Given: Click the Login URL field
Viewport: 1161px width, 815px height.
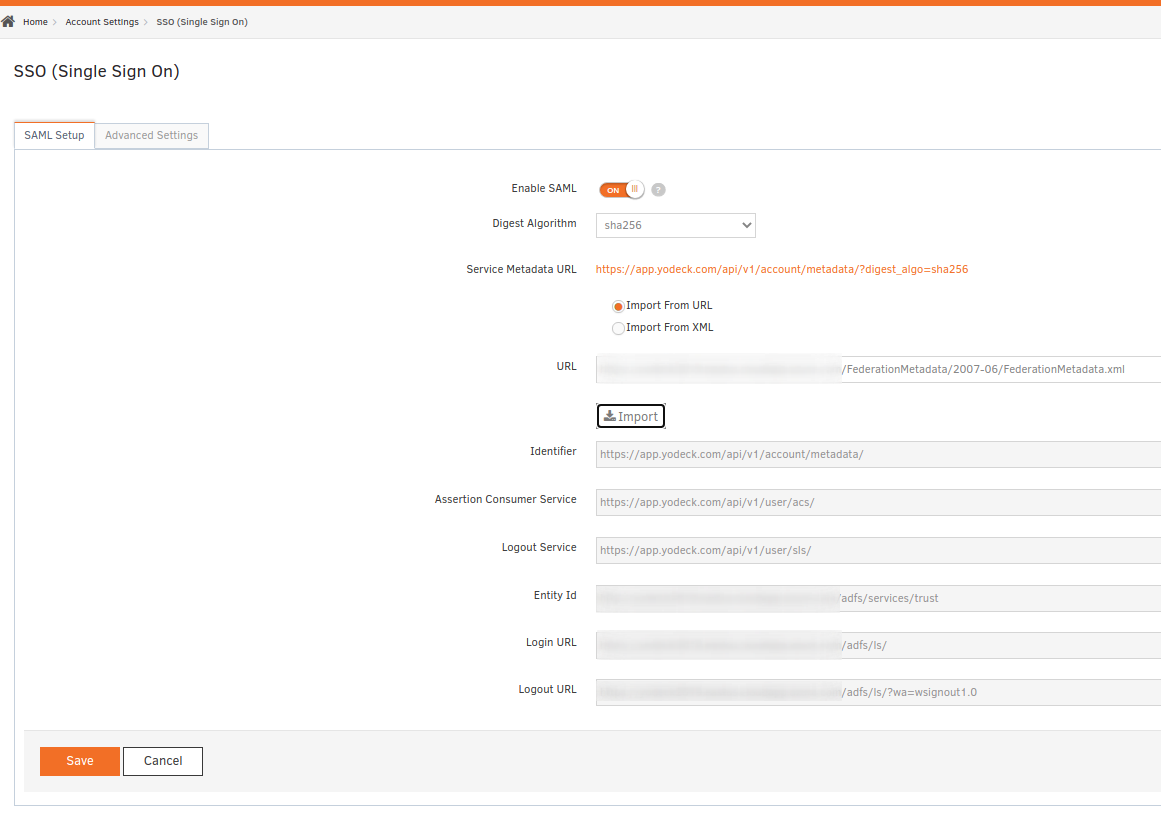Looking at the screenshot, I should [878, 646].
